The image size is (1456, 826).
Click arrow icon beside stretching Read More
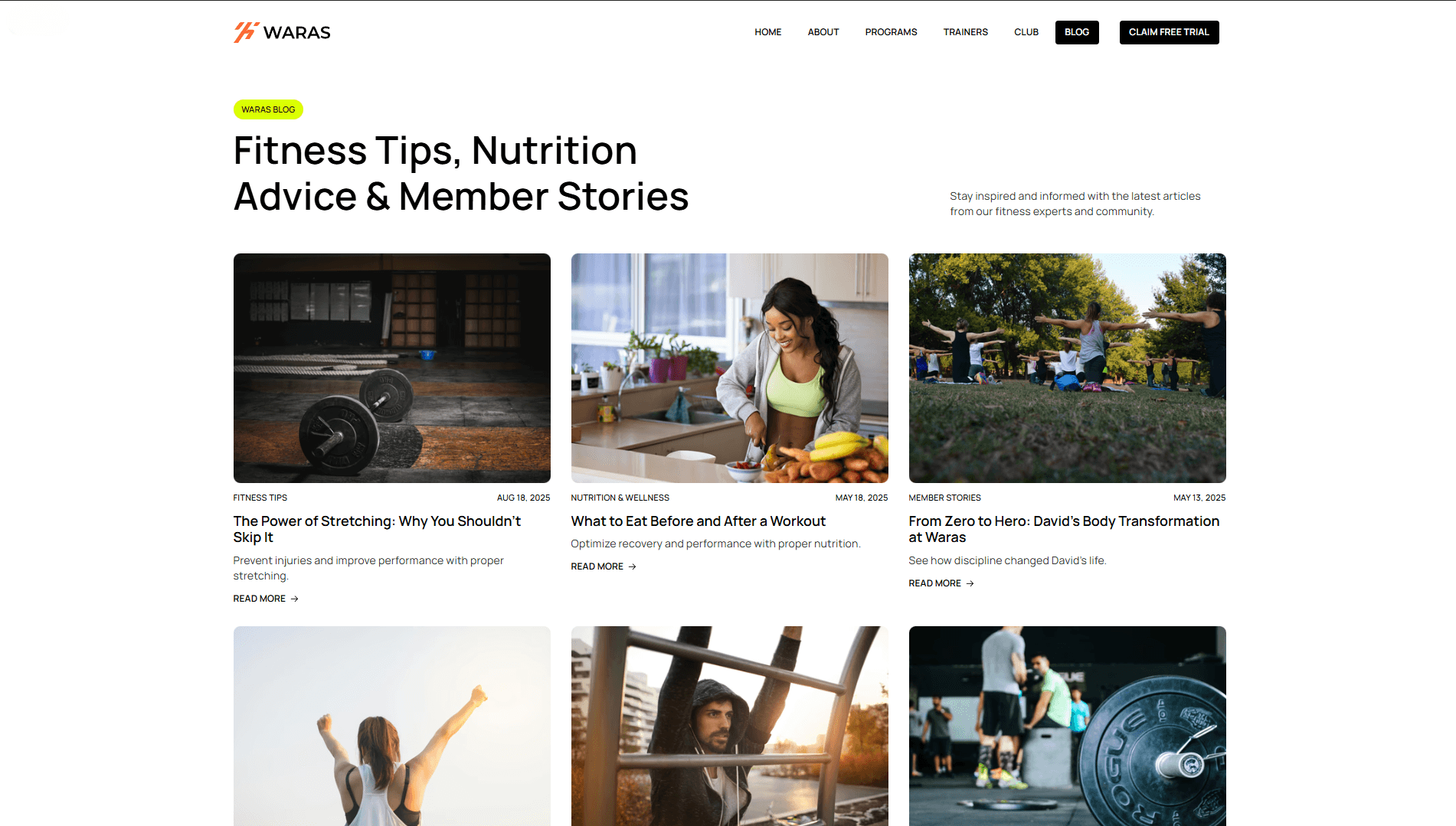(295, 599)
